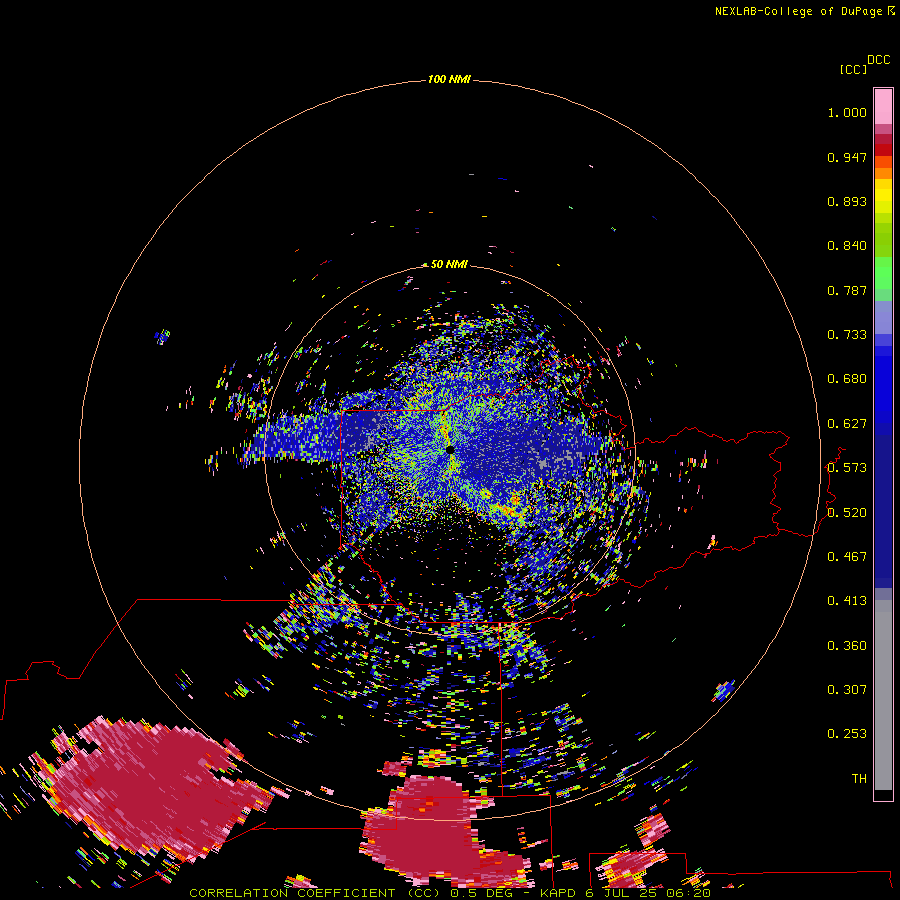900x900 pixels.
Task: Select the 0.733 scale value
Action: click(847, 335)
